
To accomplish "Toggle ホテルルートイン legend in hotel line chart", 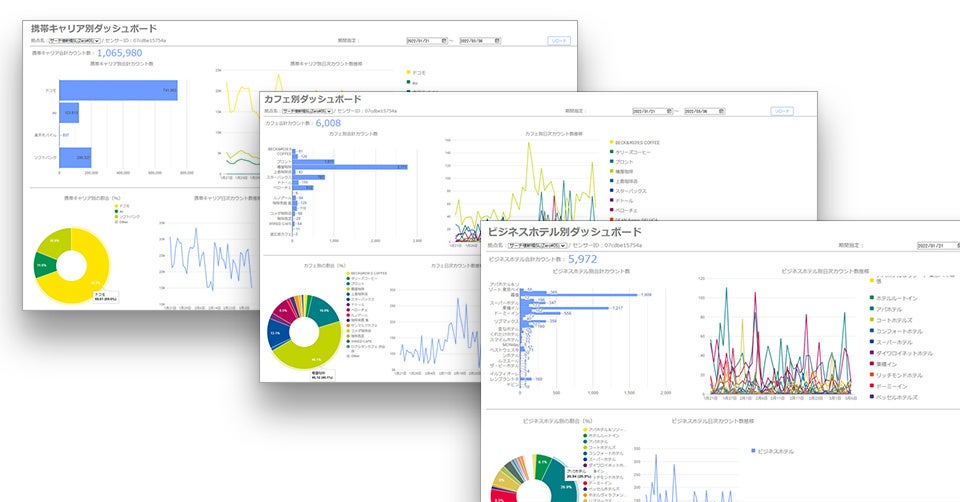I will [x=894, y=299].
